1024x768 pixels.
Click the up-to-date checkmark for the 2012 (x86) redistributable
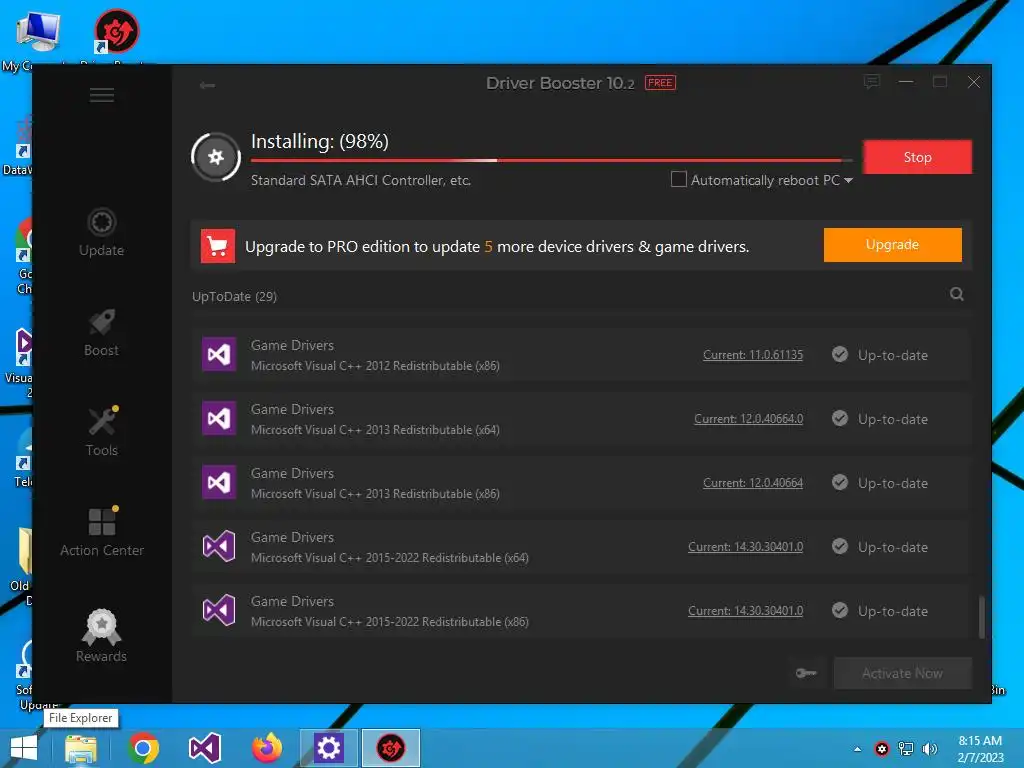pyautogui.click(x=840, y=355)
